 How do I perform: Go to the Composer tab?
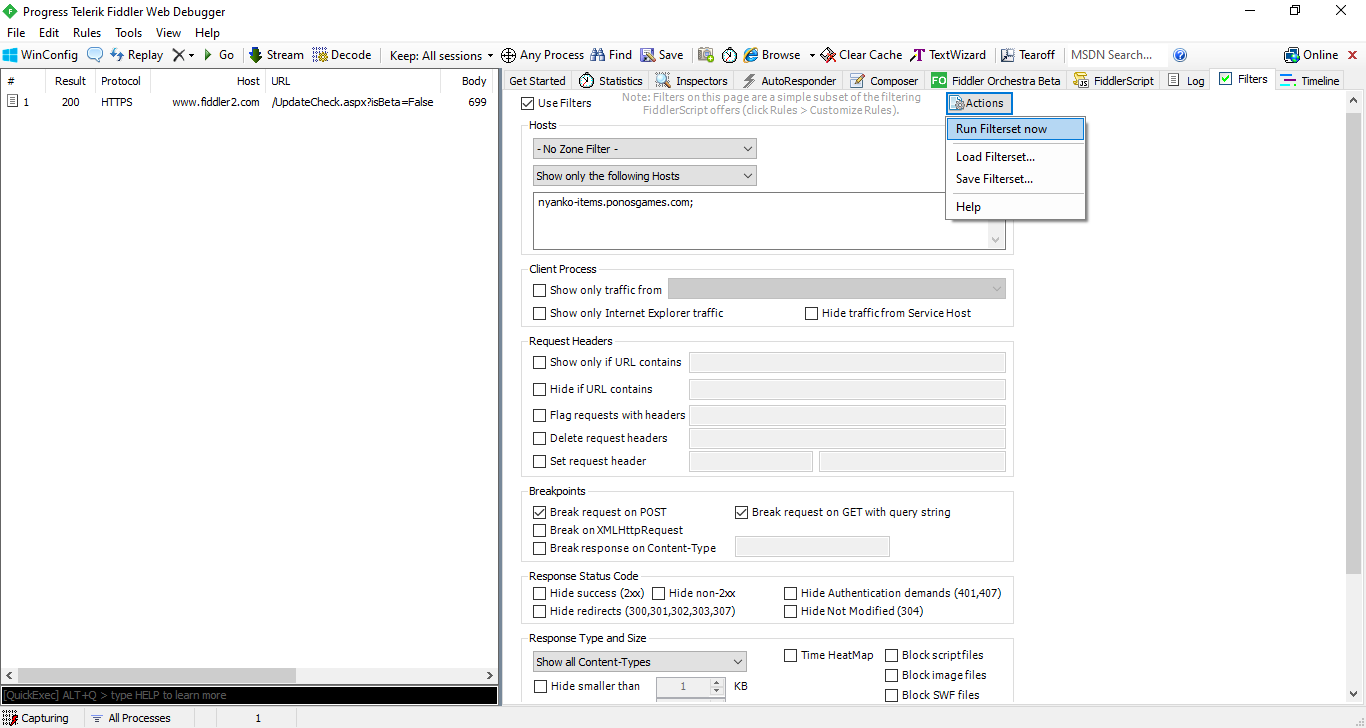(x=884, y=81)
